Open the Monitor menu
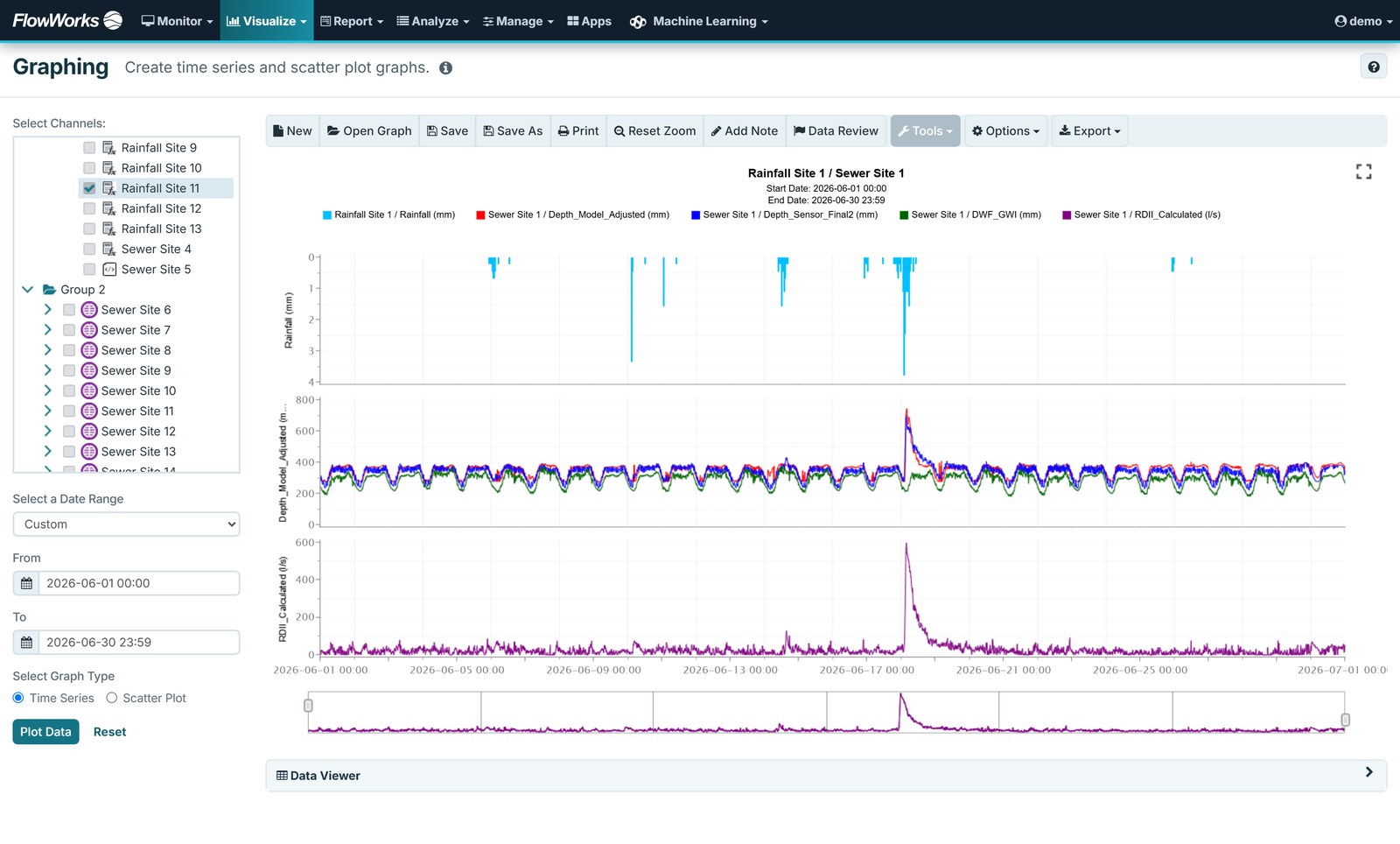 pyautogui.click(x=177, y=21)
